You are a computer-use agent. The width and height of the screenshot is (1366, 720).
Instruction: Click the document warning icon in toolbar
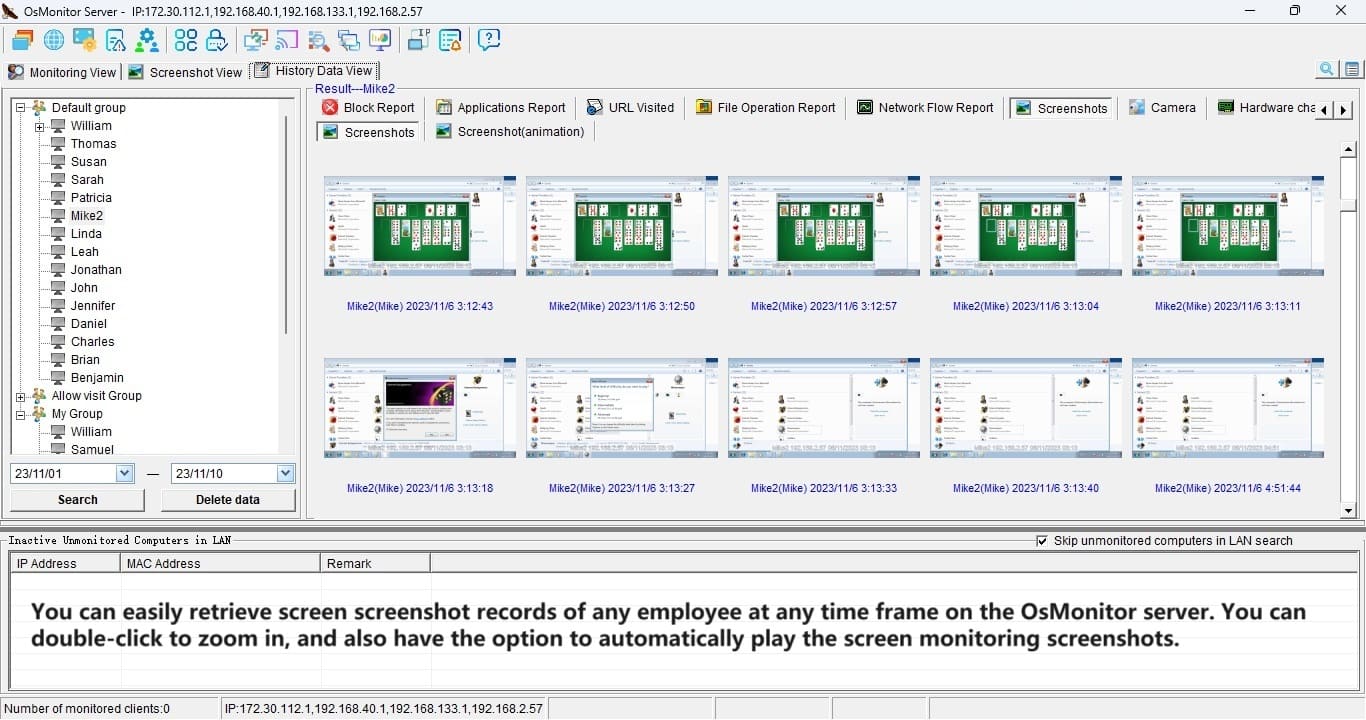point(116,40)
